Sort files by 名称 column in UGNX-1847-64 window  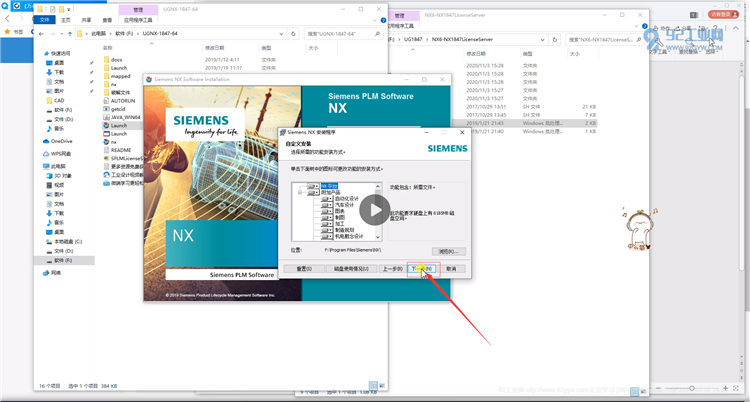[x=108, y=48]
